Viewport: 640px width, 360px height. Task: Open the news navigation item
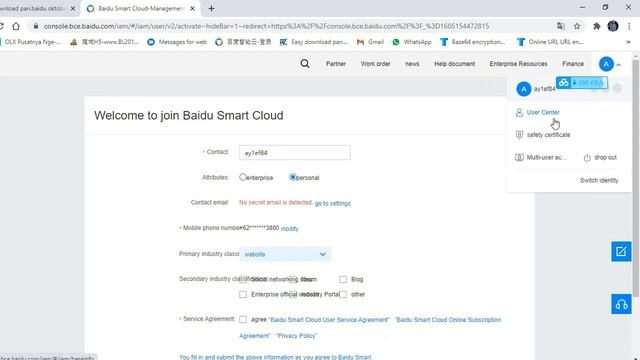pos(412,64)
